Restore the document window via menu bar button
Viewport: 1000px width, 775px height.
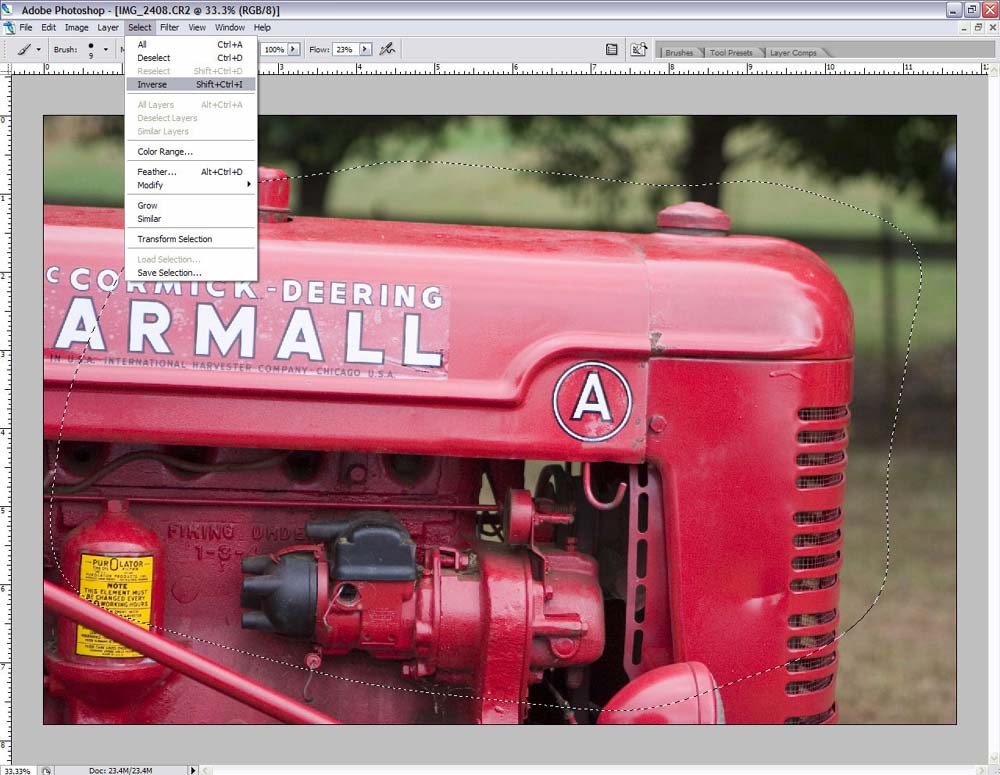(978, 27)
